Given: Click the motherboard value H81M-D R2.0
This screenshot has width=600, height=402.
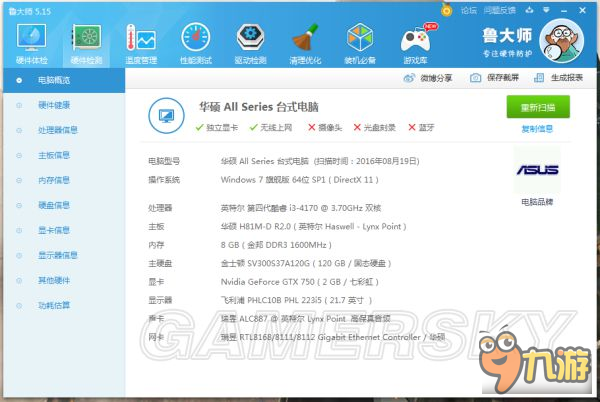Looking at the screenshot, I should pos(313,226).
